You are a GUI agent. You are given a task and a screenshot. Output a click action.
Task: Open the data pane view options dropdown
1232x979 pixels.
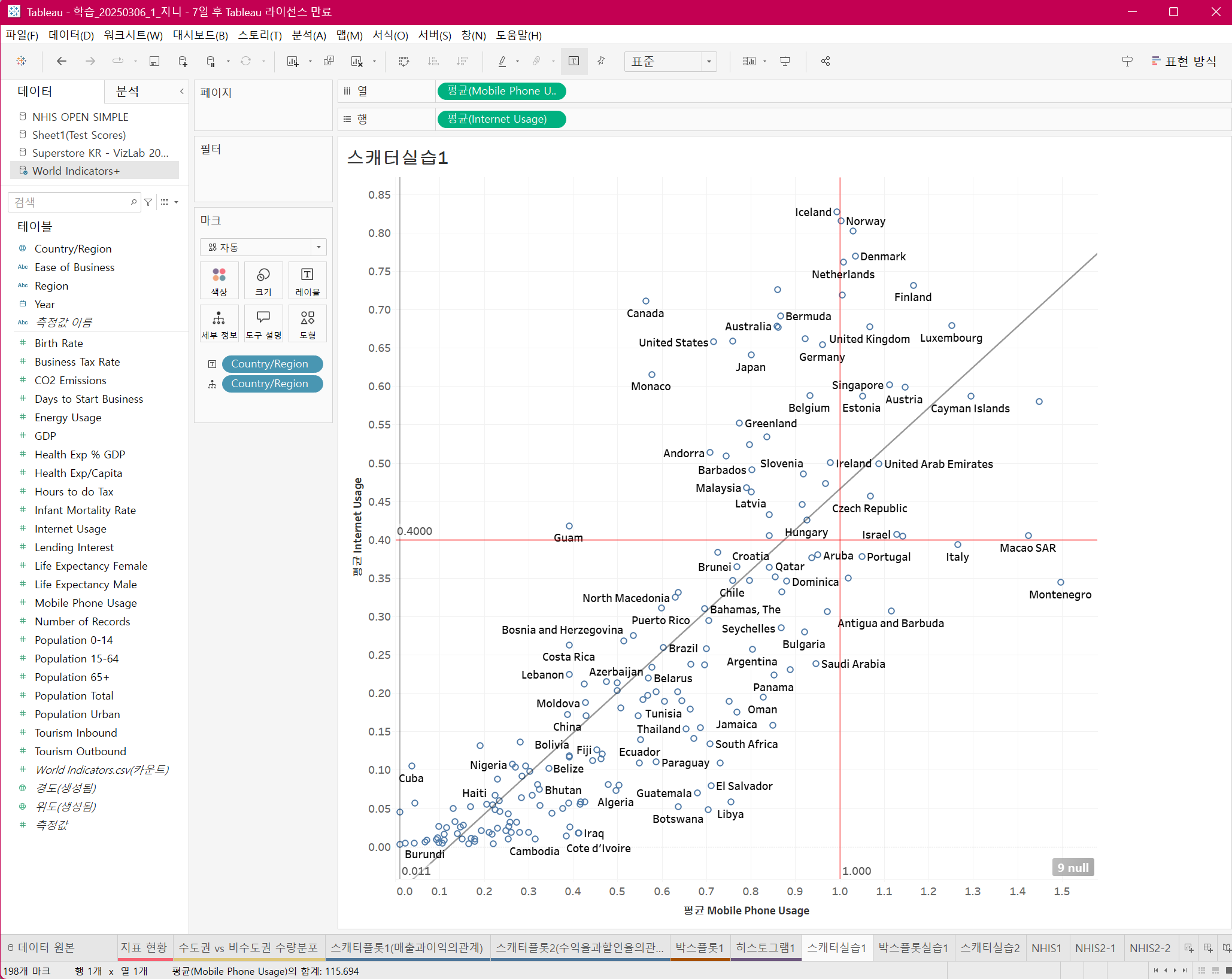(170, 202)
